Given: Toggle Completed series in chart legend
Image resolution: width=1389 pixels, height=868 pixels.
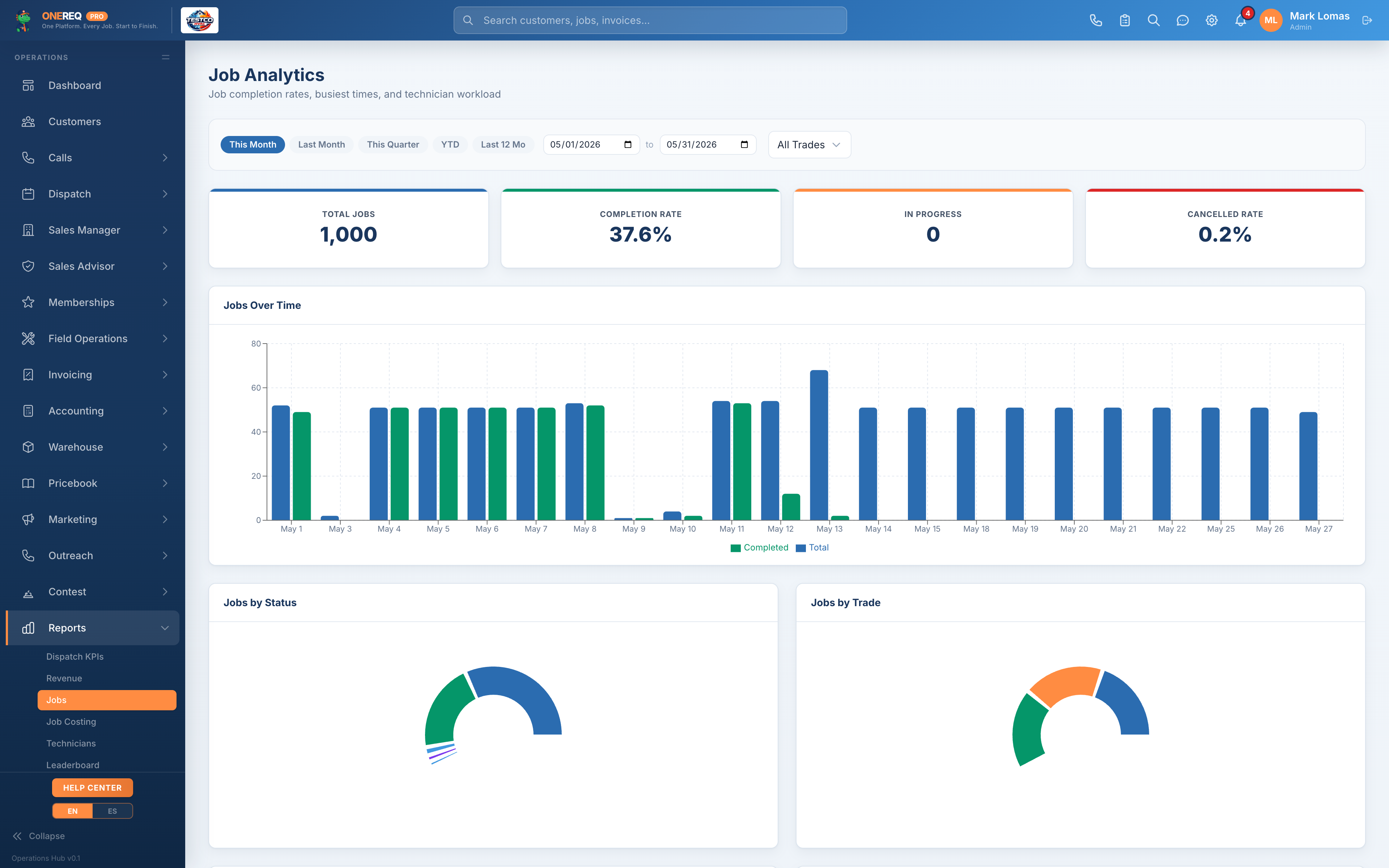Looking at the screenshot, I should point(759,548).
